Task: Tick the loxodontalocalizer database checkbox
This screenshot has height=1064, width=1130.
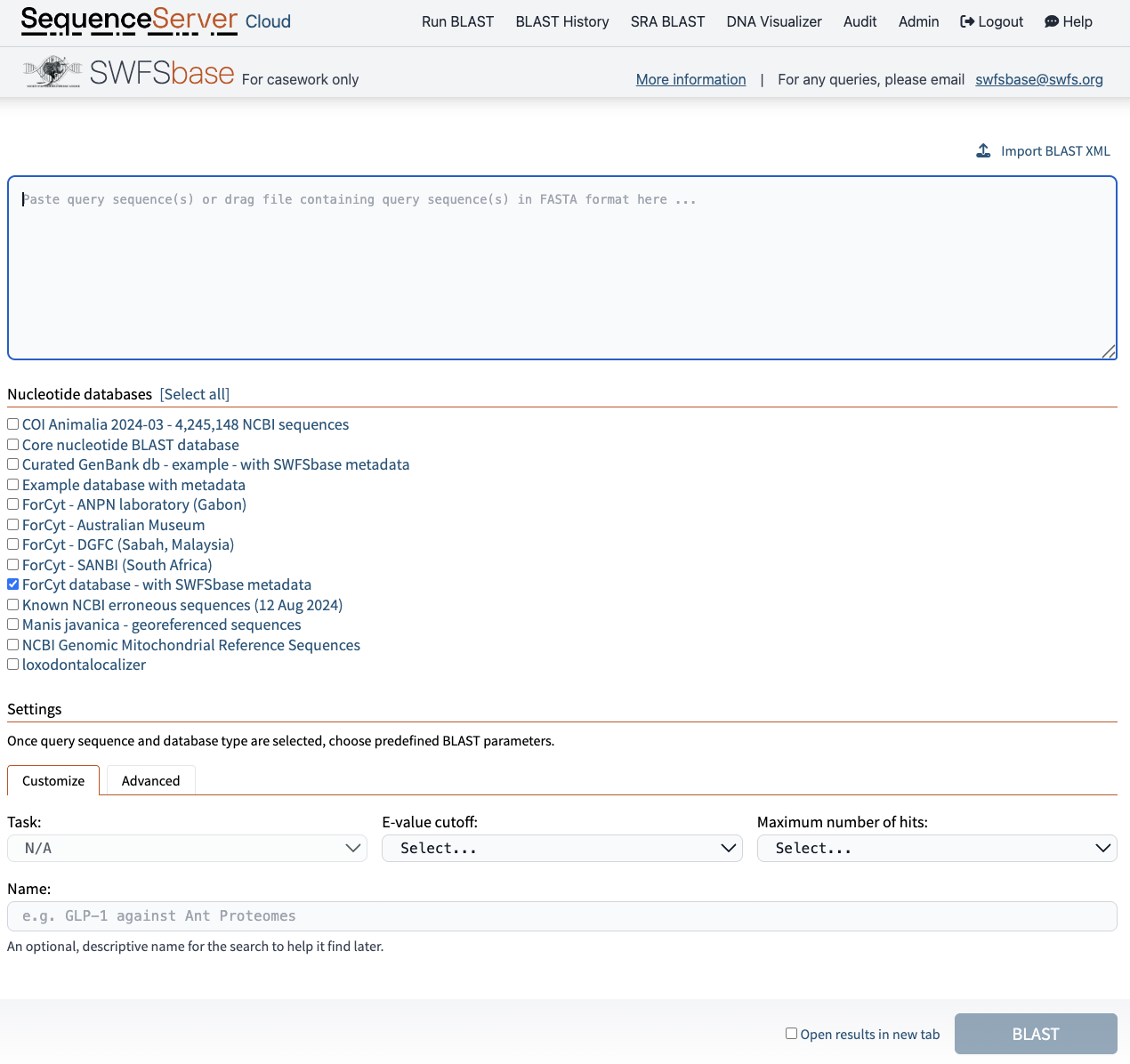Action: click(13, 665)
